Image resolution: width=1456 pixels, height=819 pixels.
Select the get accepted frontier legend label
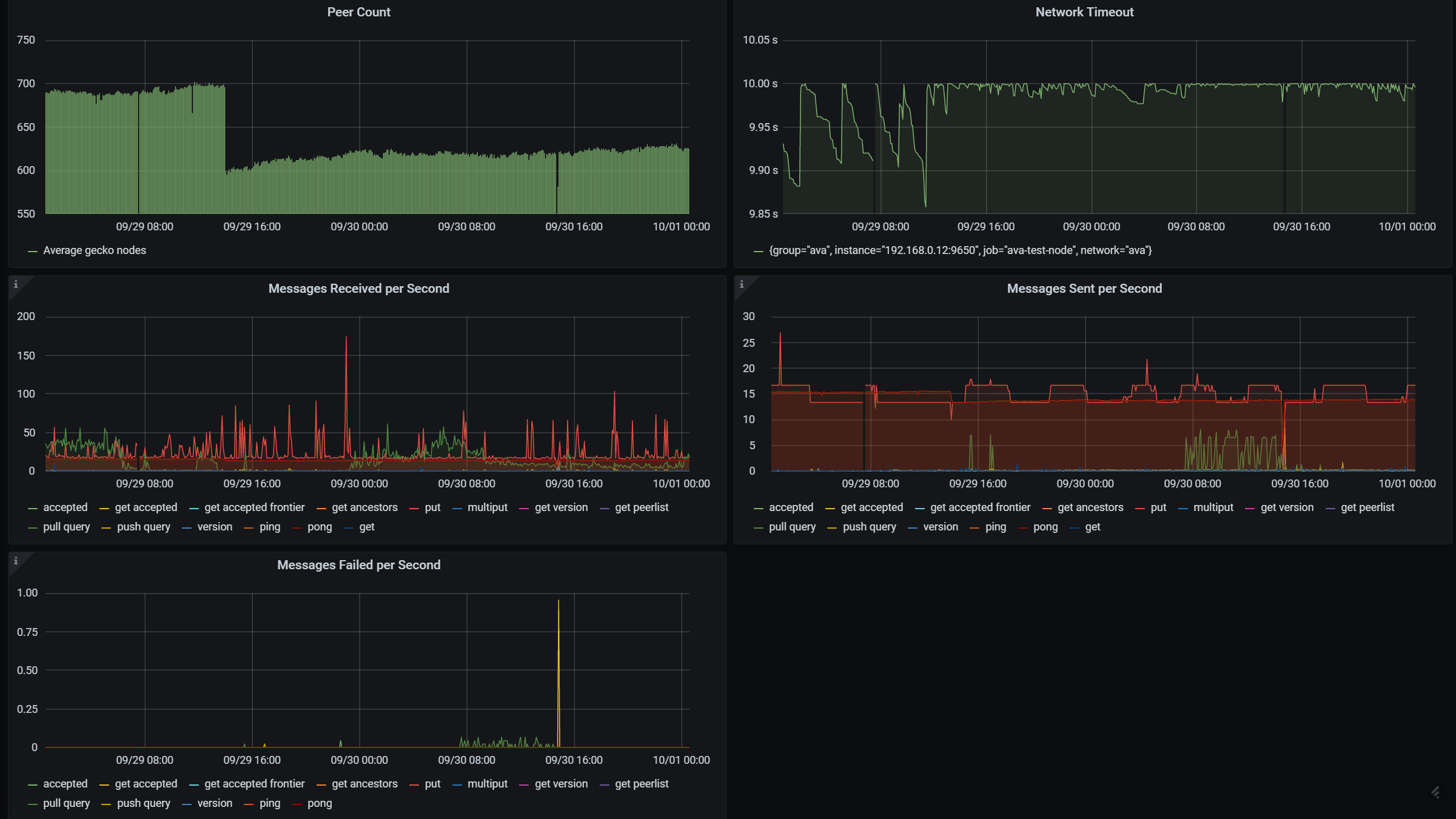click(255, 507)
